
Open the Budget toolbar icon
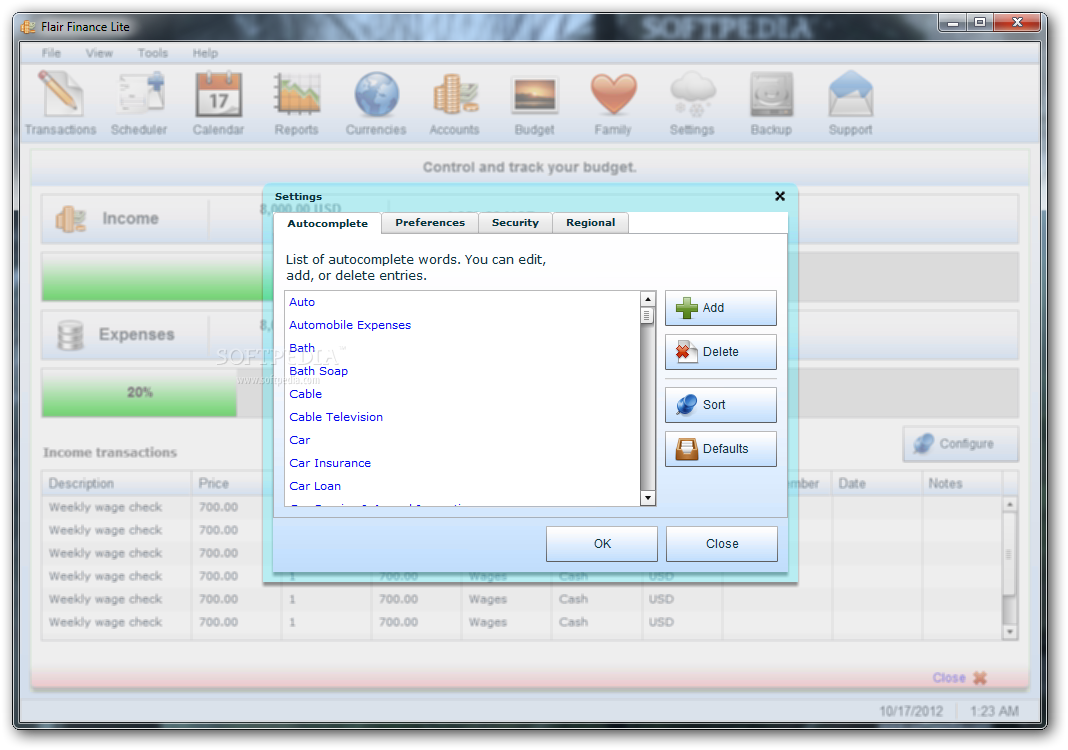point(534,104)
